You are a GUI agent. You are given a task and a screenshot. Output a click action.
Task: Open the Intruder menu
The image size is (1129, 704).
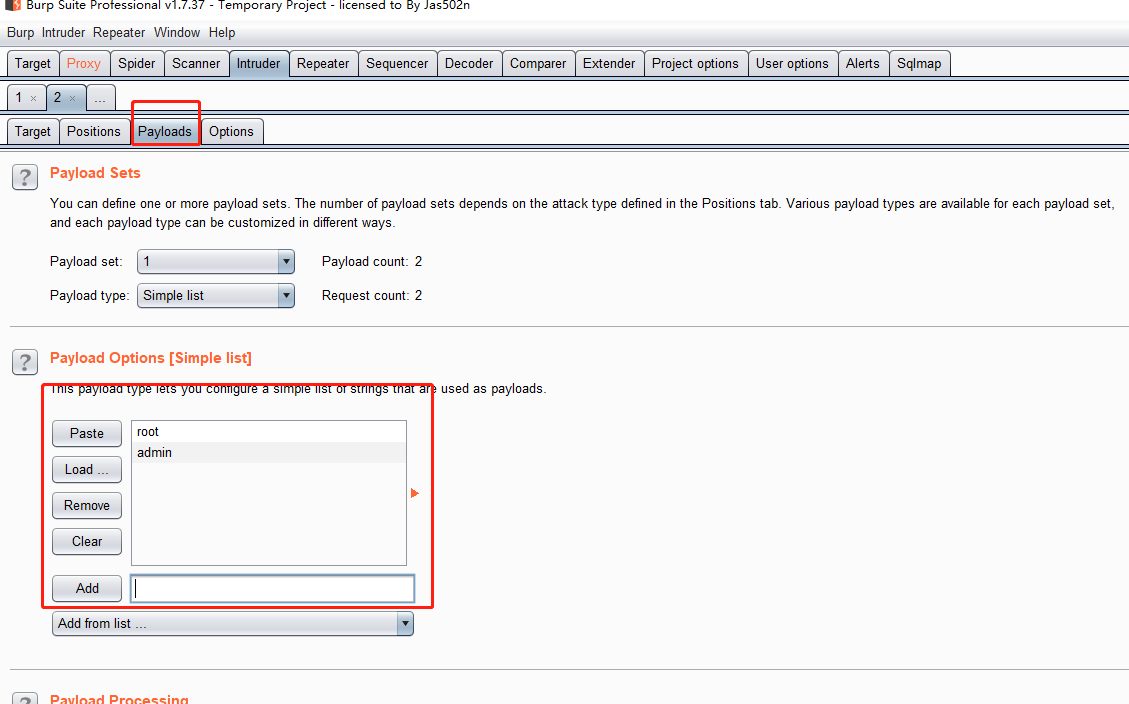click(63, 32)
